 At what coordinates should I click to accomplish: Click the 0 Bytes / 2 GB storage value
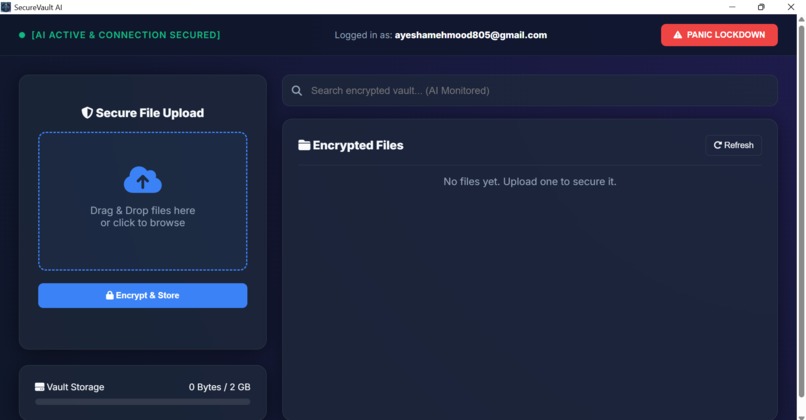pos(219,387)
